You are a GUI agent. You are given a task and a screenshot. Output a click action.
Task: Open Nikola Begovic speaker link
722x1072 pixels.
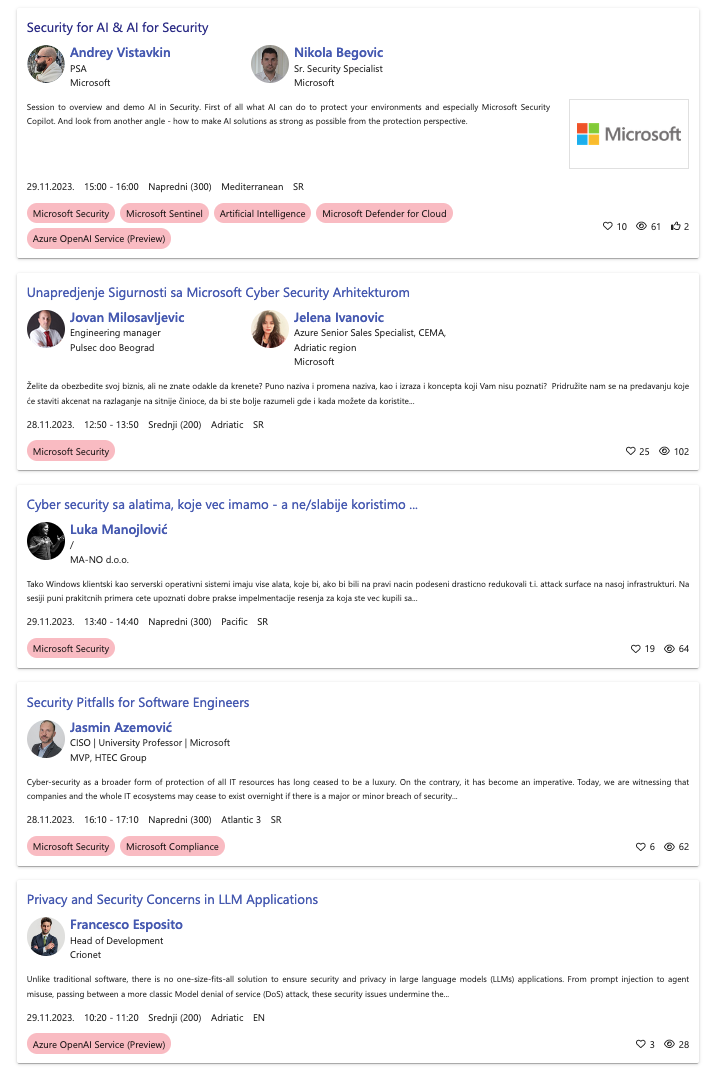coord(338,53)
